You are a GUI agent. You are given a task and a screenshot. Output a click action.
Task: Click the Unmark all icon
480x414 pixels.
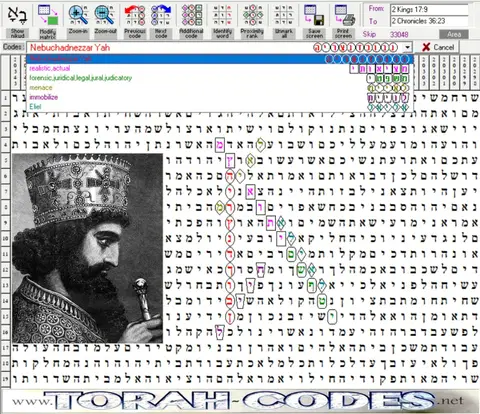[284, 15]
